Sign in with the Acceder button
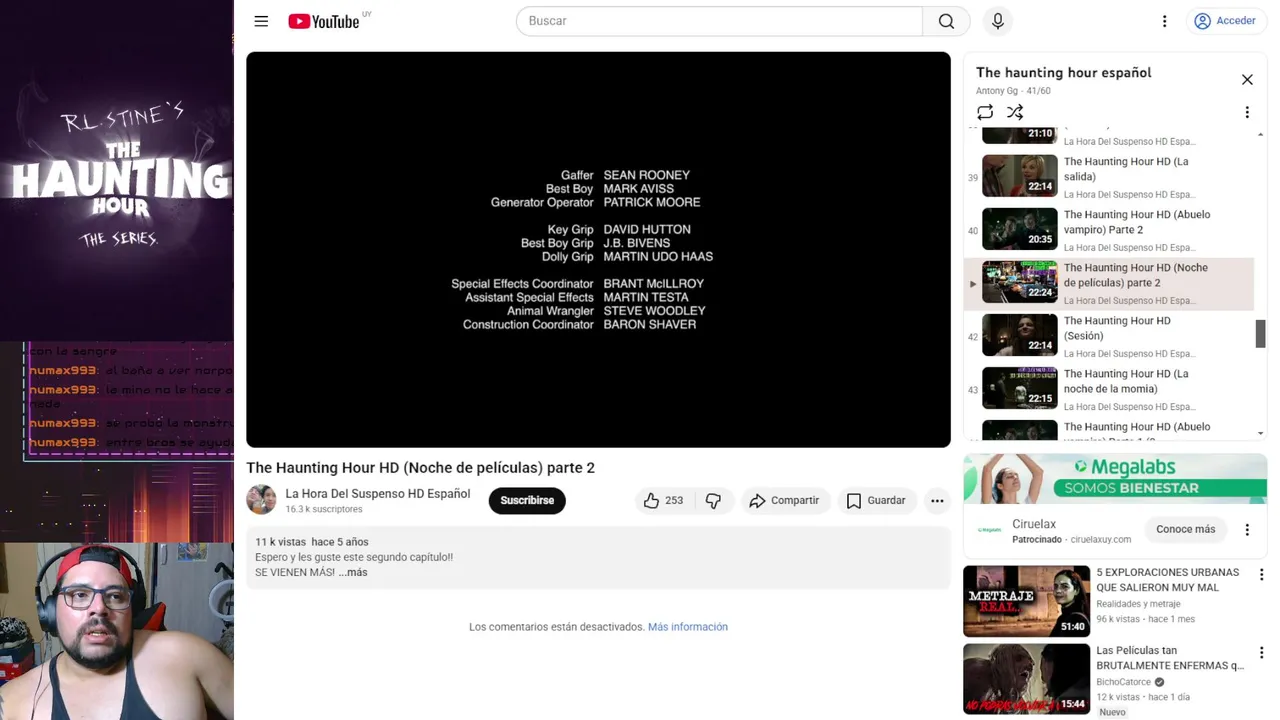 (1225, 21)
